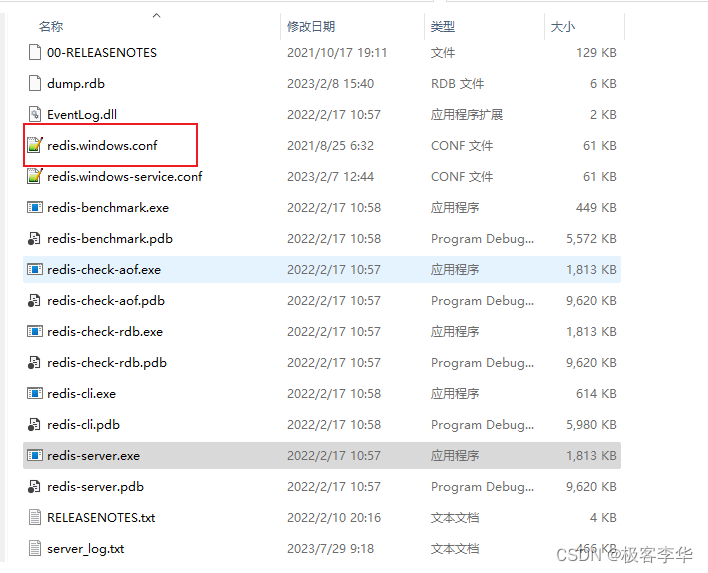708x573 pixels.
Task: Select the file name redis-benchmark.pdb
Action: pyautogui.click(x=110, y=238)
